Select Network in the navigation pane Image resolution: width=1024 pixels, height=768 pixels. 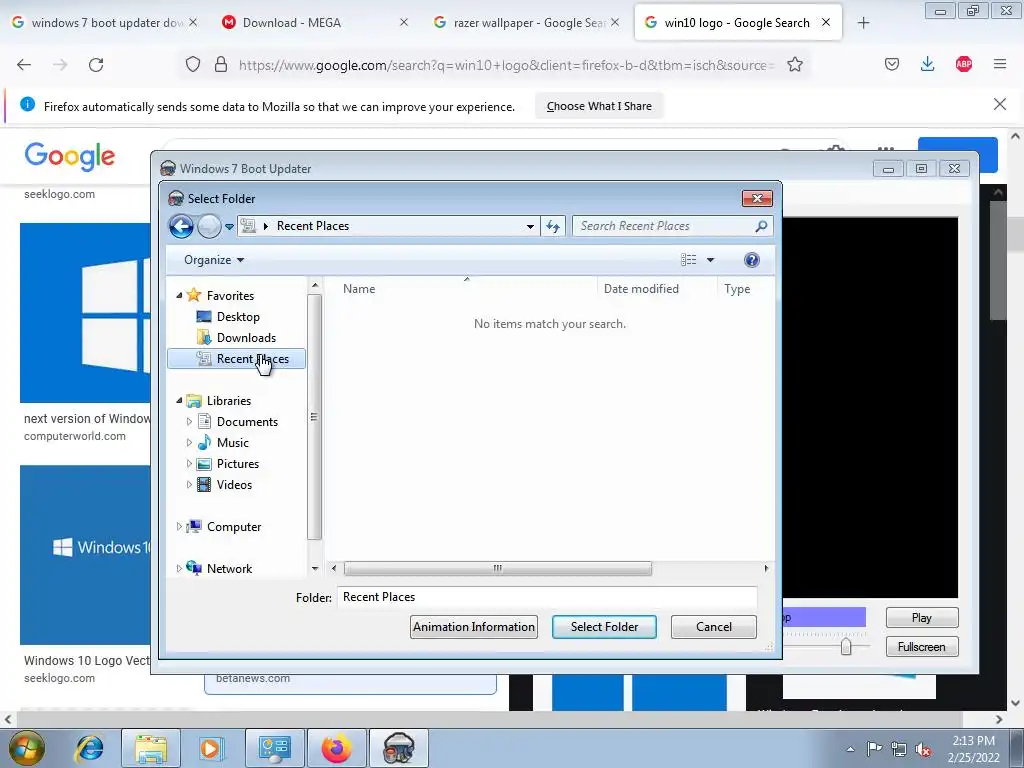click(229, 569)
